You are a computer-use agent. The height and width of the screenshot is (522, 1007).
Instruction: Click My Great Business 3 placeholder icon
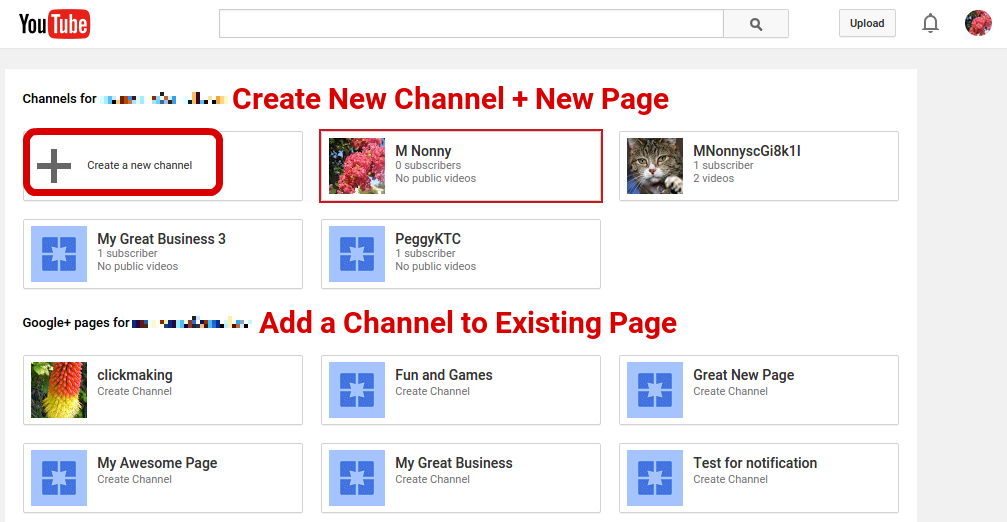(x=59, y=254)
